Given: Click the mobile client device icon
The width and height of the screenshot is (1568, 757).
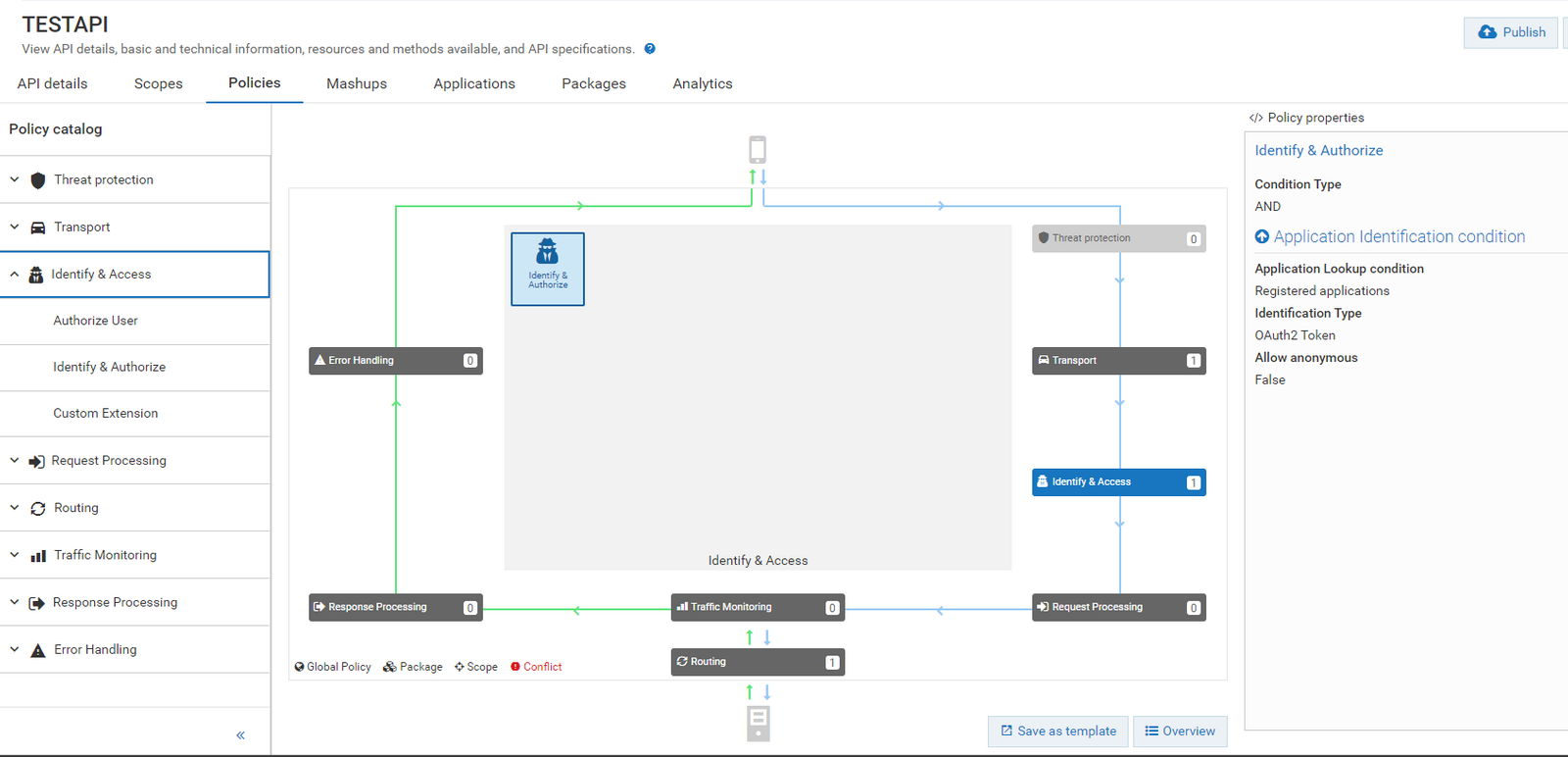Looking at the screenshot, I should [x=758, y=150].
